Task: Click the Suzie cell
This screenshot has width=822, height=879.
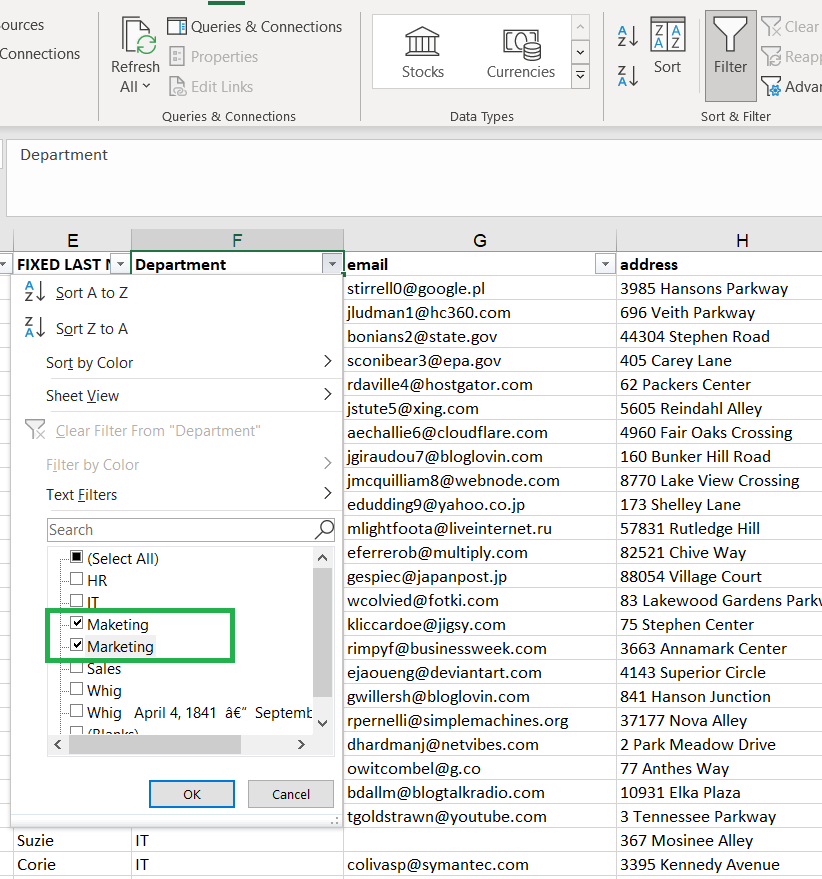Action: coord(72,840)
